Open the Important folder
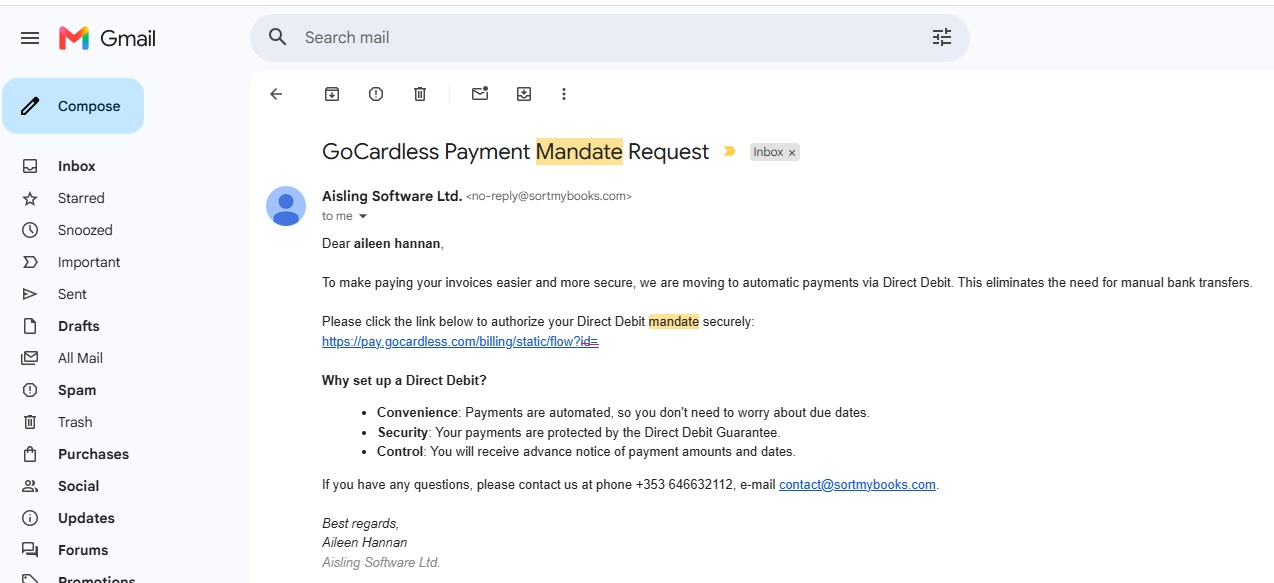Image resolution: width=1274 pixels, height=583 pixels. pos(89,262)
